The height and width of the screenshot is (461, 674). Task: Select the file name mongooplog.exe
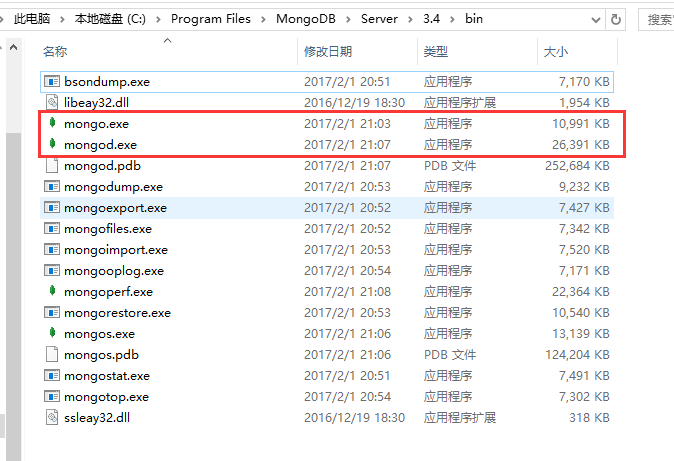click(114, 271)
